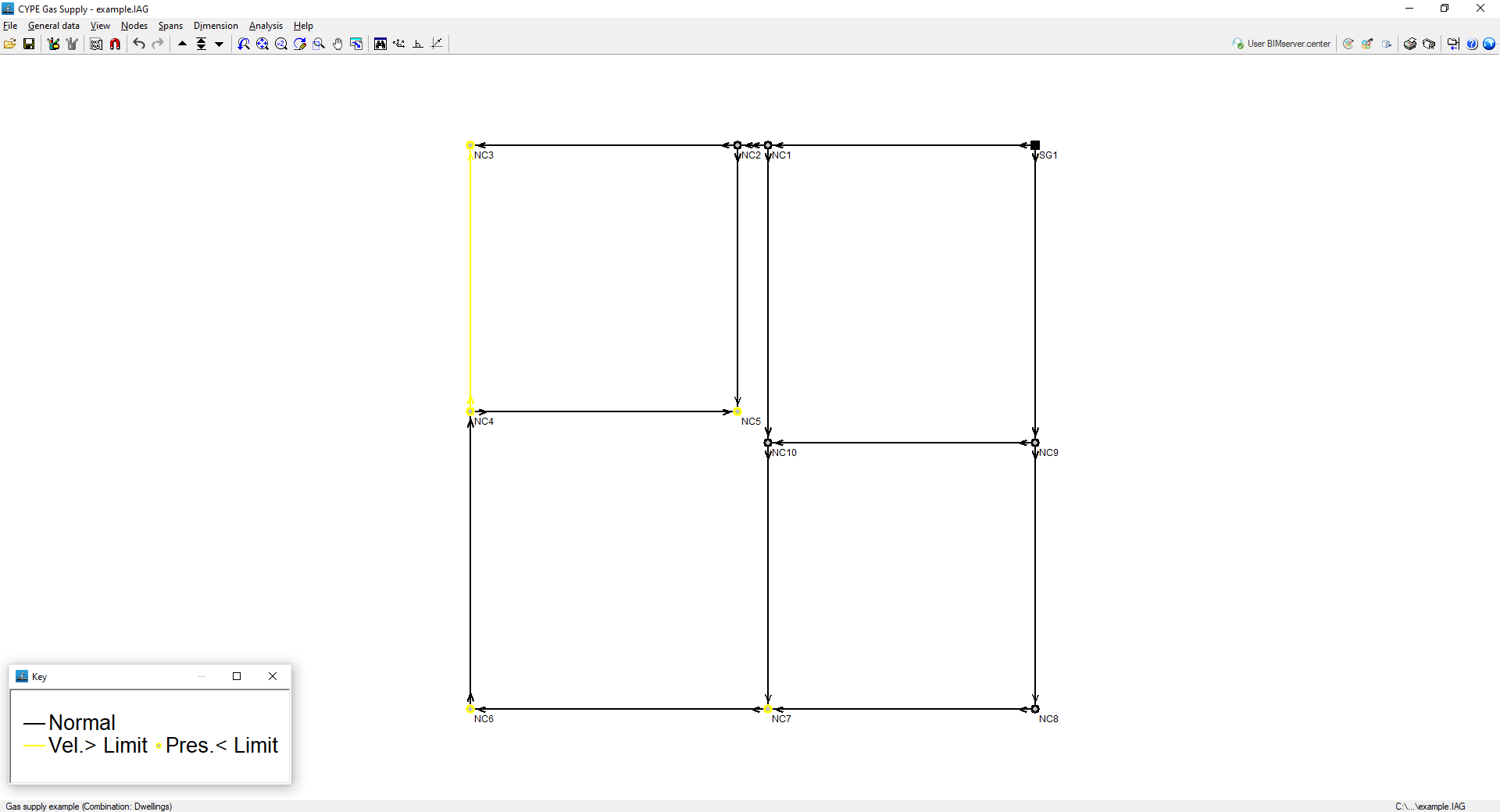
Task: Click the blue globe icon
Action: pyautogui.click(x=1489, y=44)
